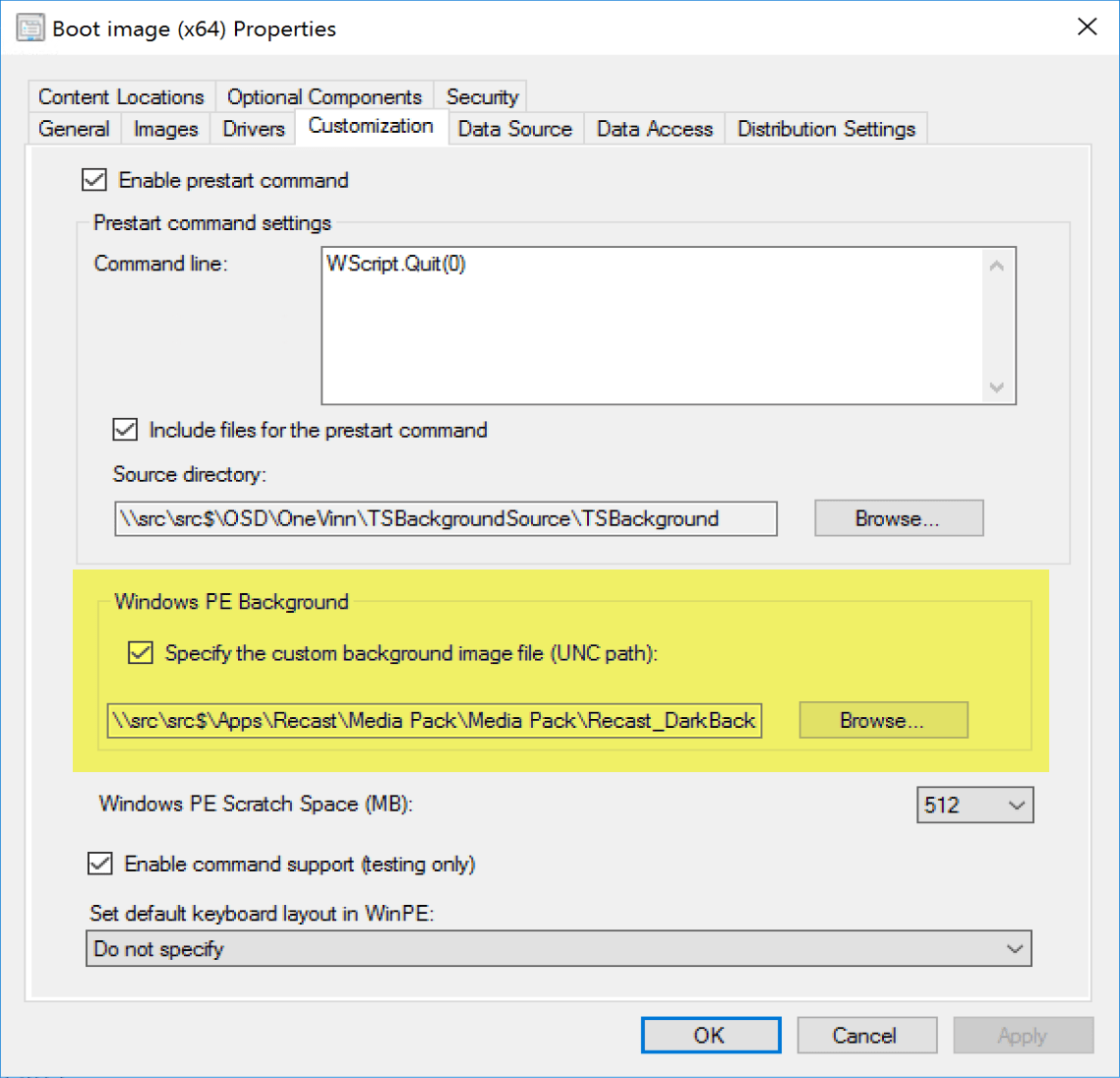Toggle Specify the custom background image file
The height and width of the screenshot is (1078, 1120).
[x=141, y=650]
